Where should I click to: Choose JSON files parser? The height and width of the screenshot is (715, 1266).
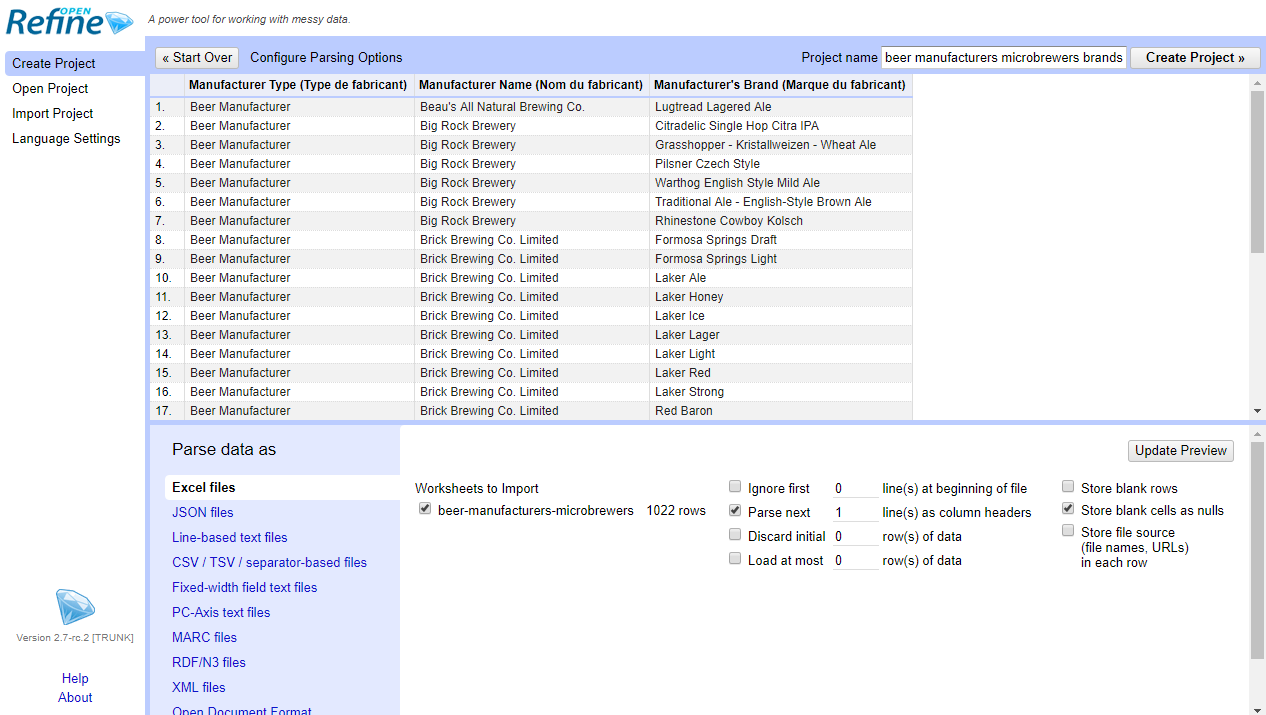tap(203, 512)
